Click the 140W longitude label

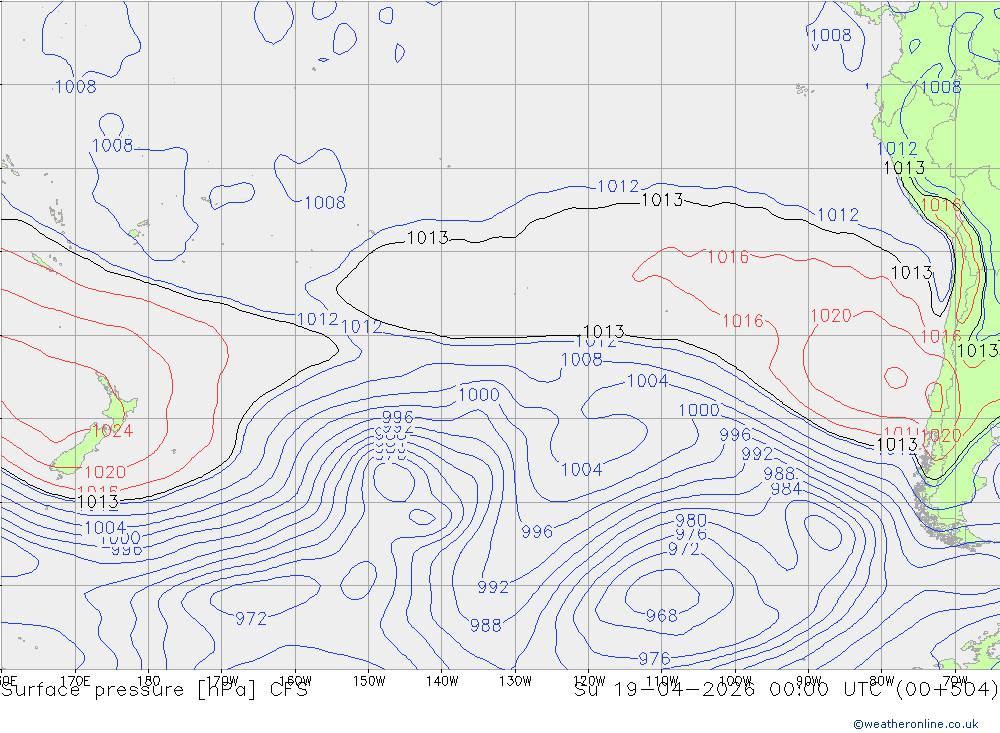pyautogui.click(x=442, y=681)
